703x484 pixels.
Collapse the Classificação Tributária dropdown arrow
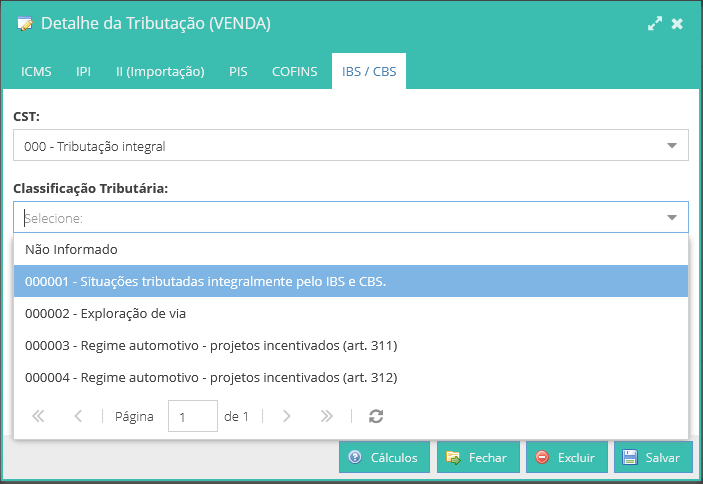tap(671, 217)
